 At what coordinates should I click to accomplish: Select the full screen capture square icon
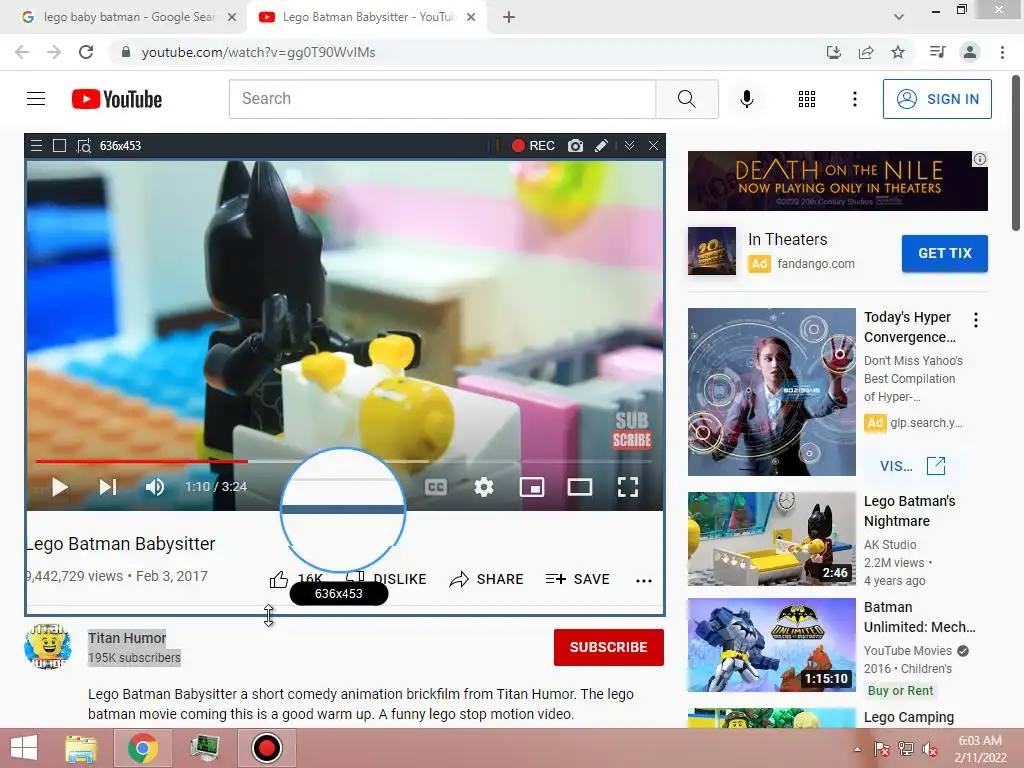pyautogui.click(x=59, y=146)
